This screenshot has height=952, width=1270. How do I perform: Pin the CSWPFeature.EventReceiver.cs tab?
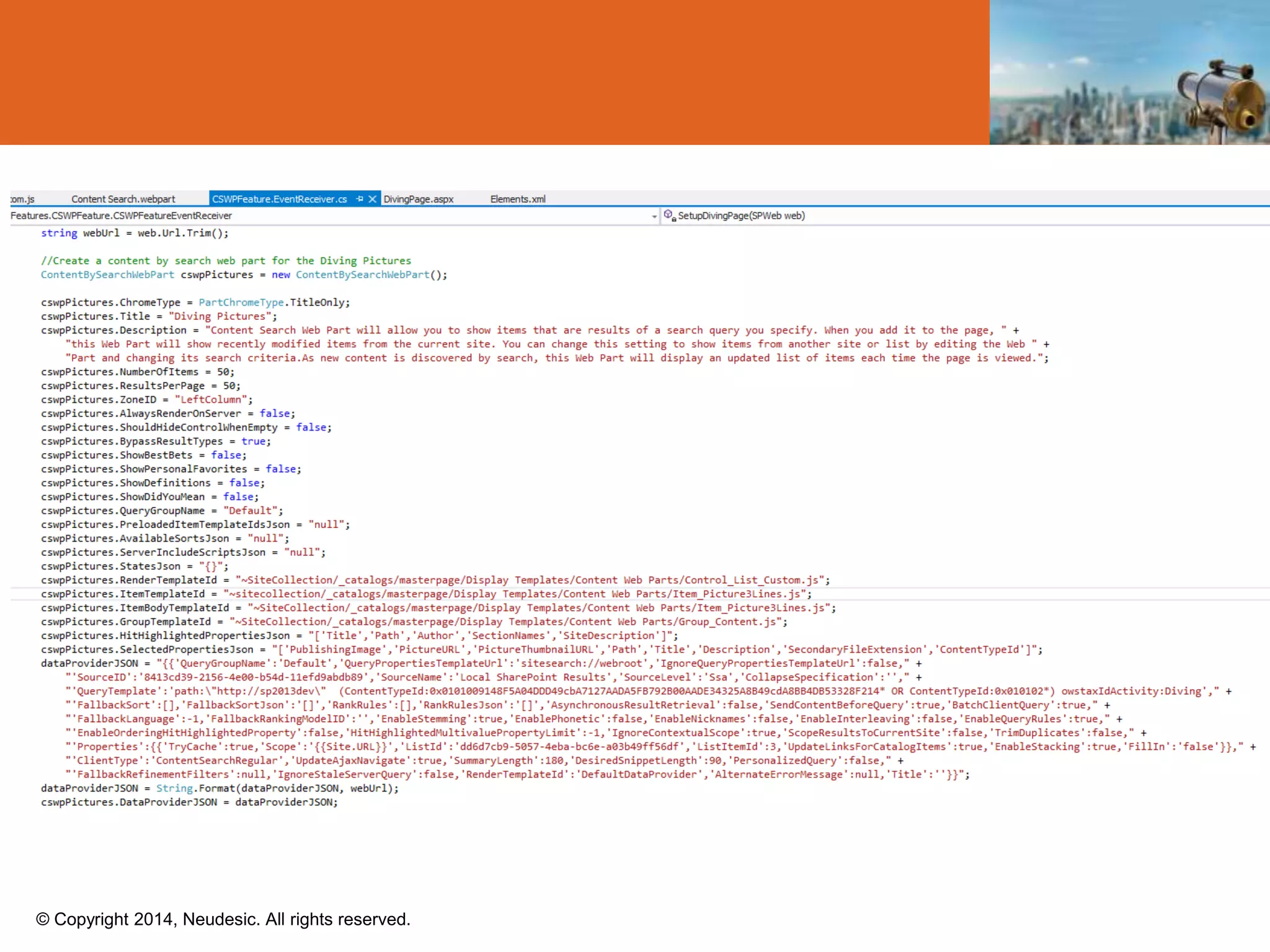click(x=360, y=199)
